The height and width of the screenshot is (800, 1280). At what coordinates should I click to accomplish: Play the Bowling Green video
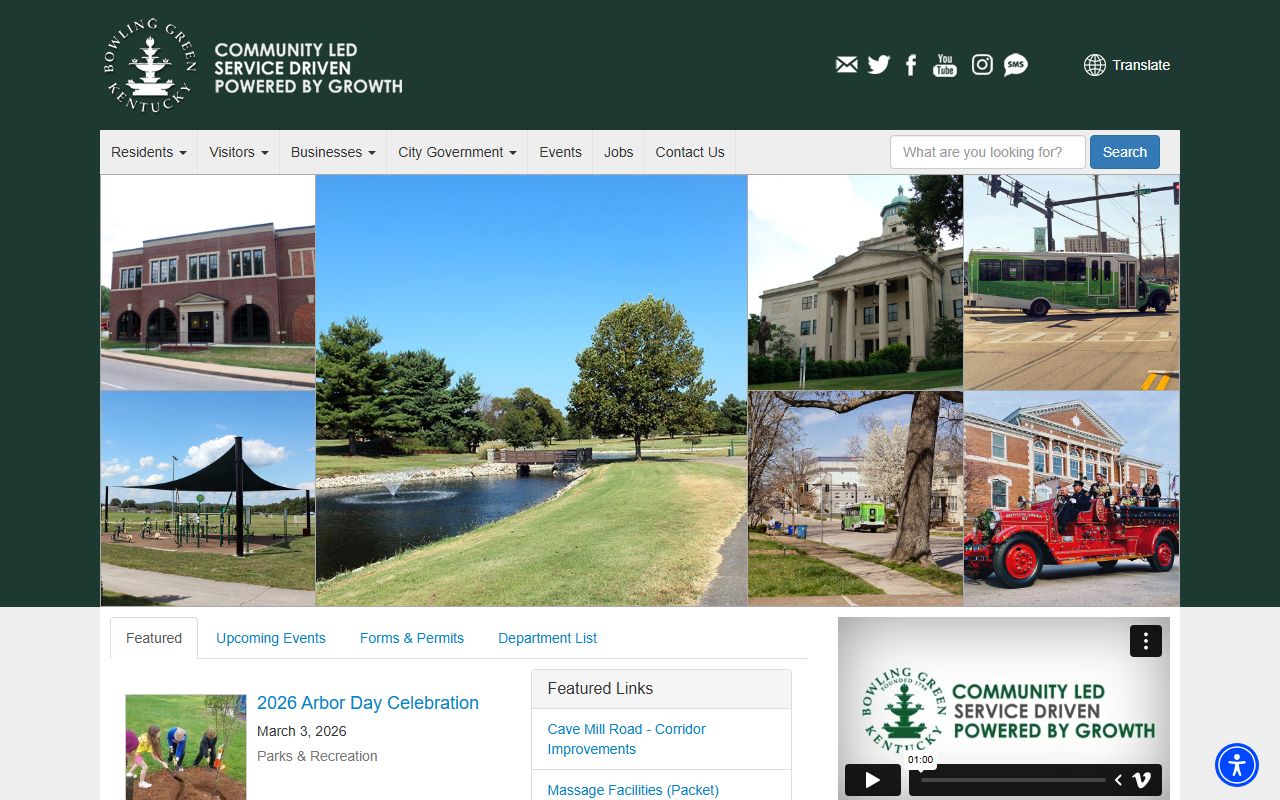(872, 780)
